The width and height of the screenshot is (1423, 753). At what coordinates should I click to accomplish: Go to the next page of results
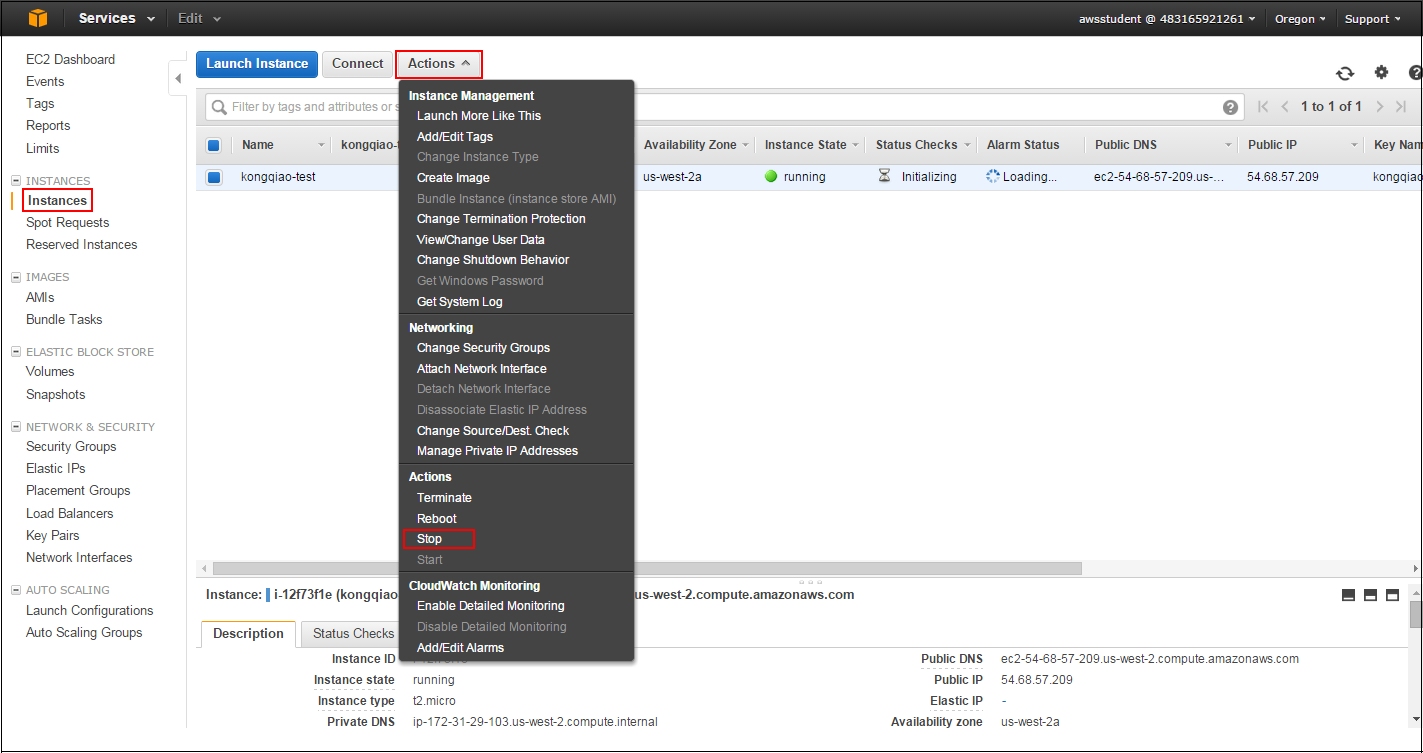click(x=1380, y=106)
